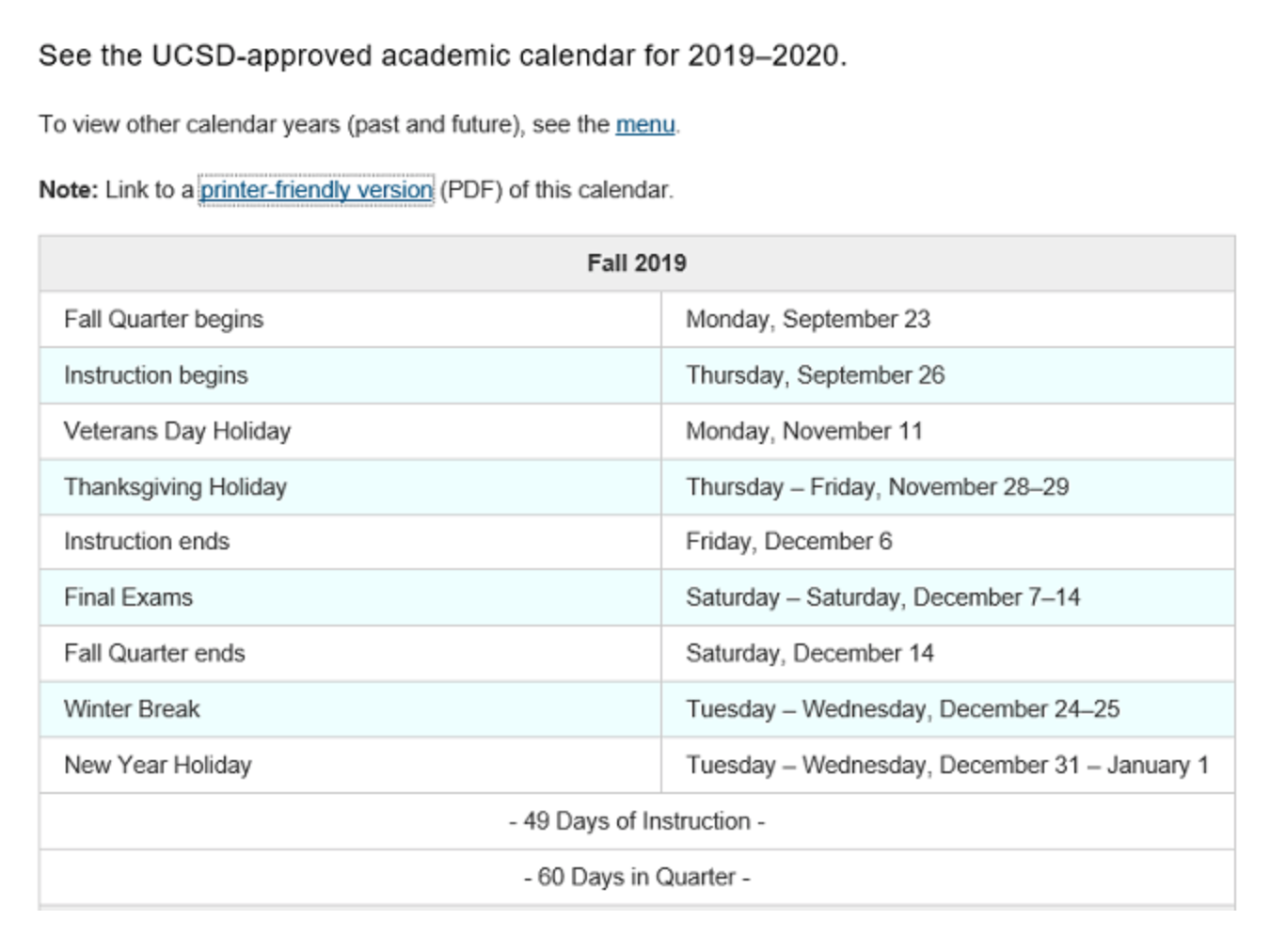Viewport: 1270px width, 952px height.
Task: Select the Monday, November 11 date cell
Action: [803, 431]
